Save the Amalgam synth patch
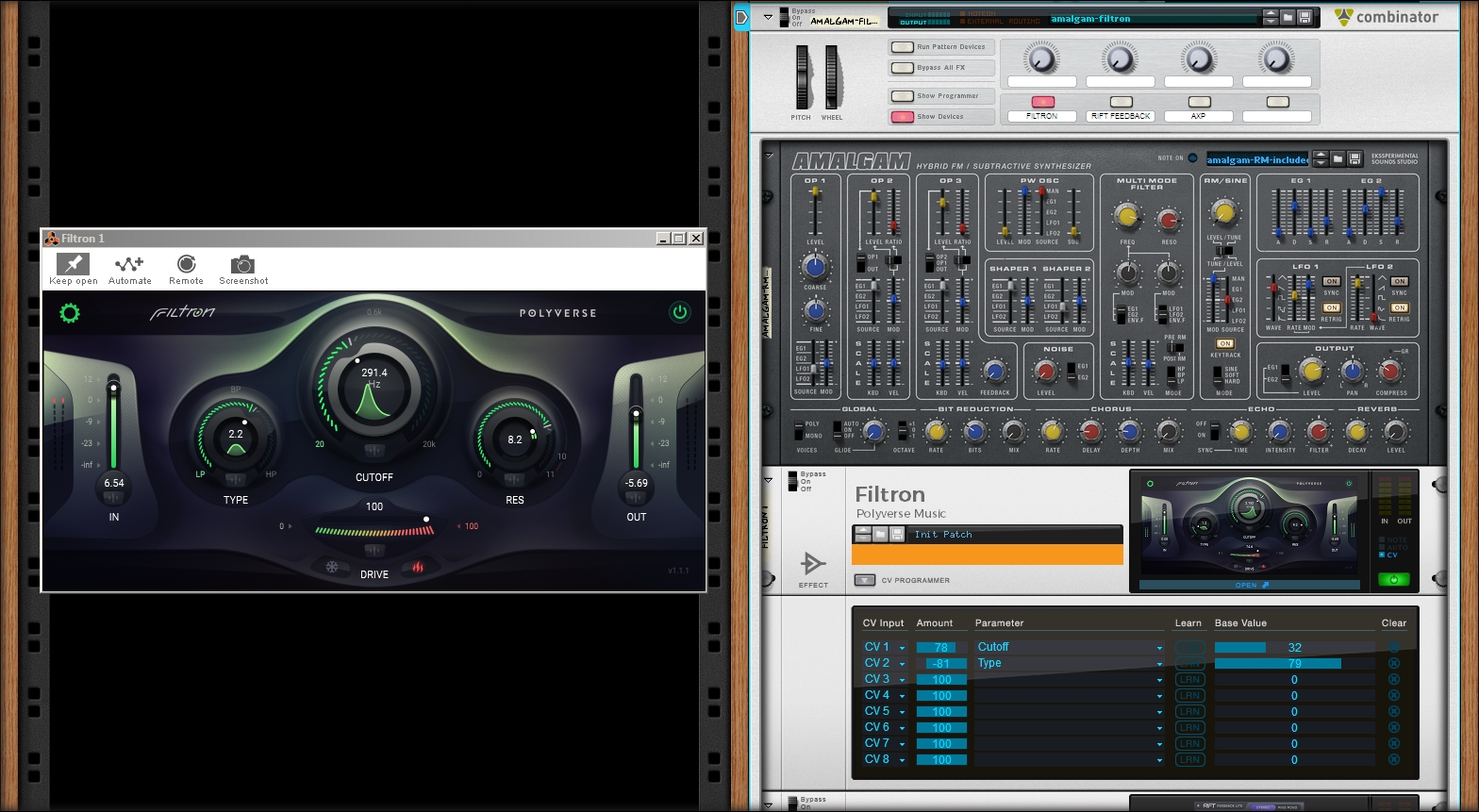This screenshot has height=812, width=1479. [x=1354, y=158]
